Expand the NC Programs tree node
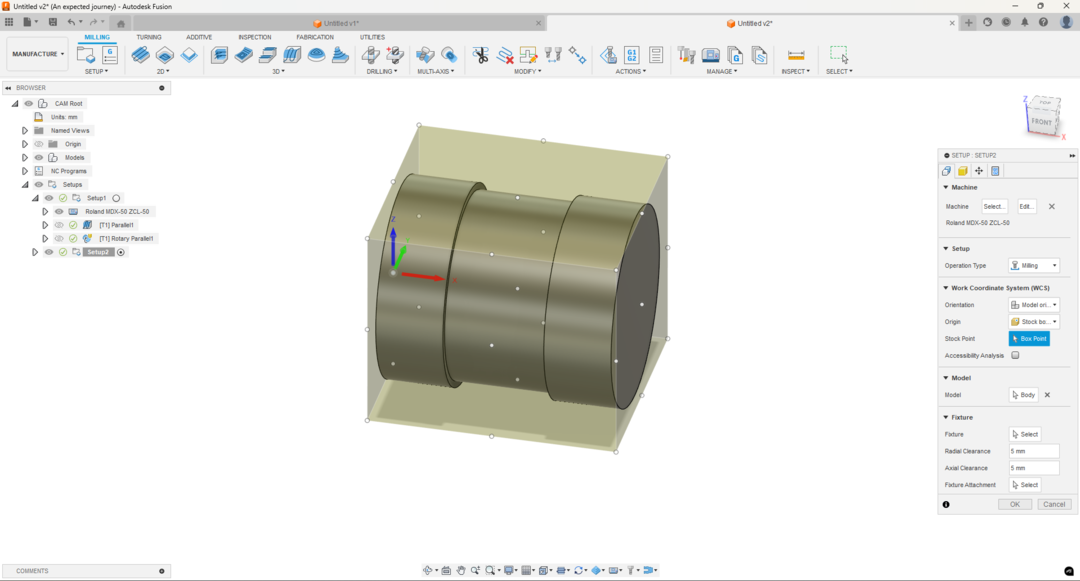Screen dimensions: 1080x581 tap(25, 171)
